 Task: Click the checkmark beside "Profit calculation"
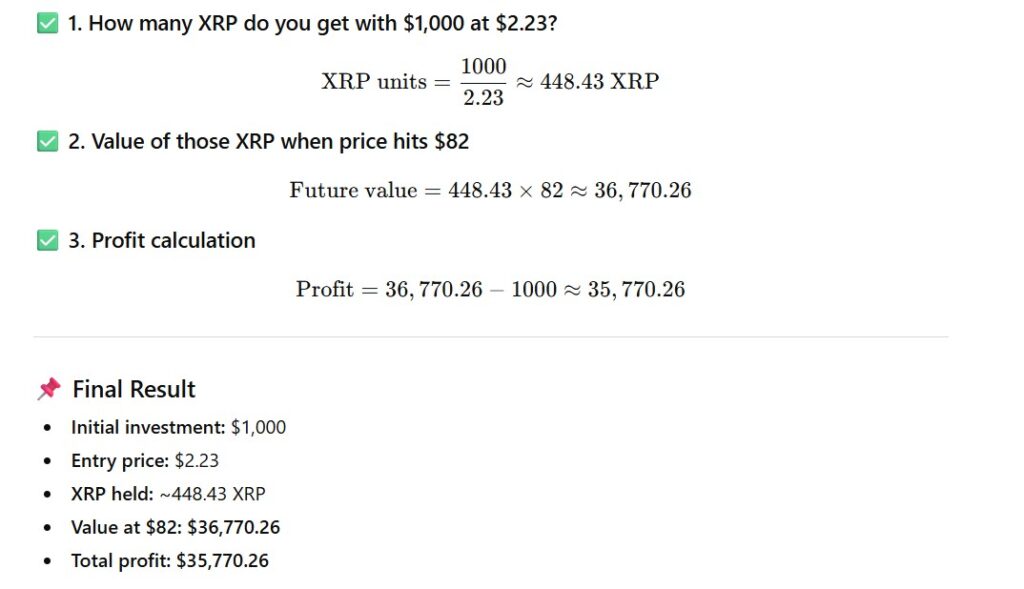tap(47, 240)
